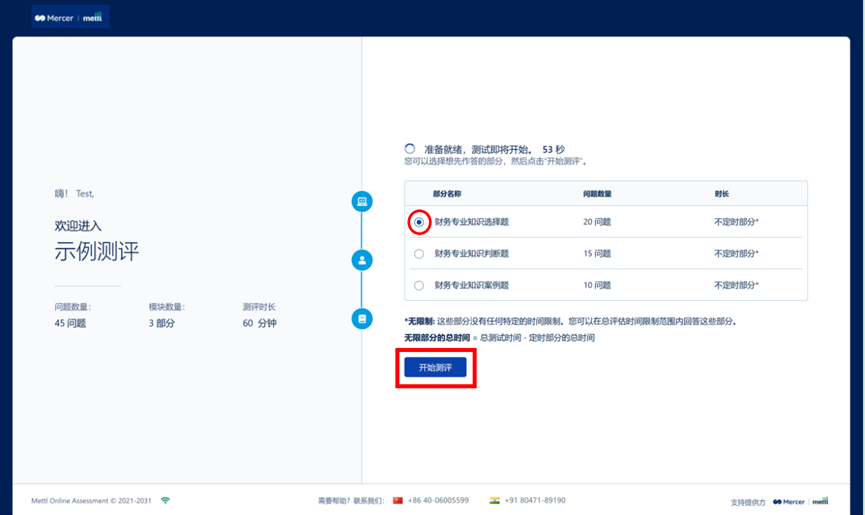This screenshot has height=515, width=865.
Task: Click the green Wi-Fi status icon
Action: pyautogui.click(x=166, y=500)
